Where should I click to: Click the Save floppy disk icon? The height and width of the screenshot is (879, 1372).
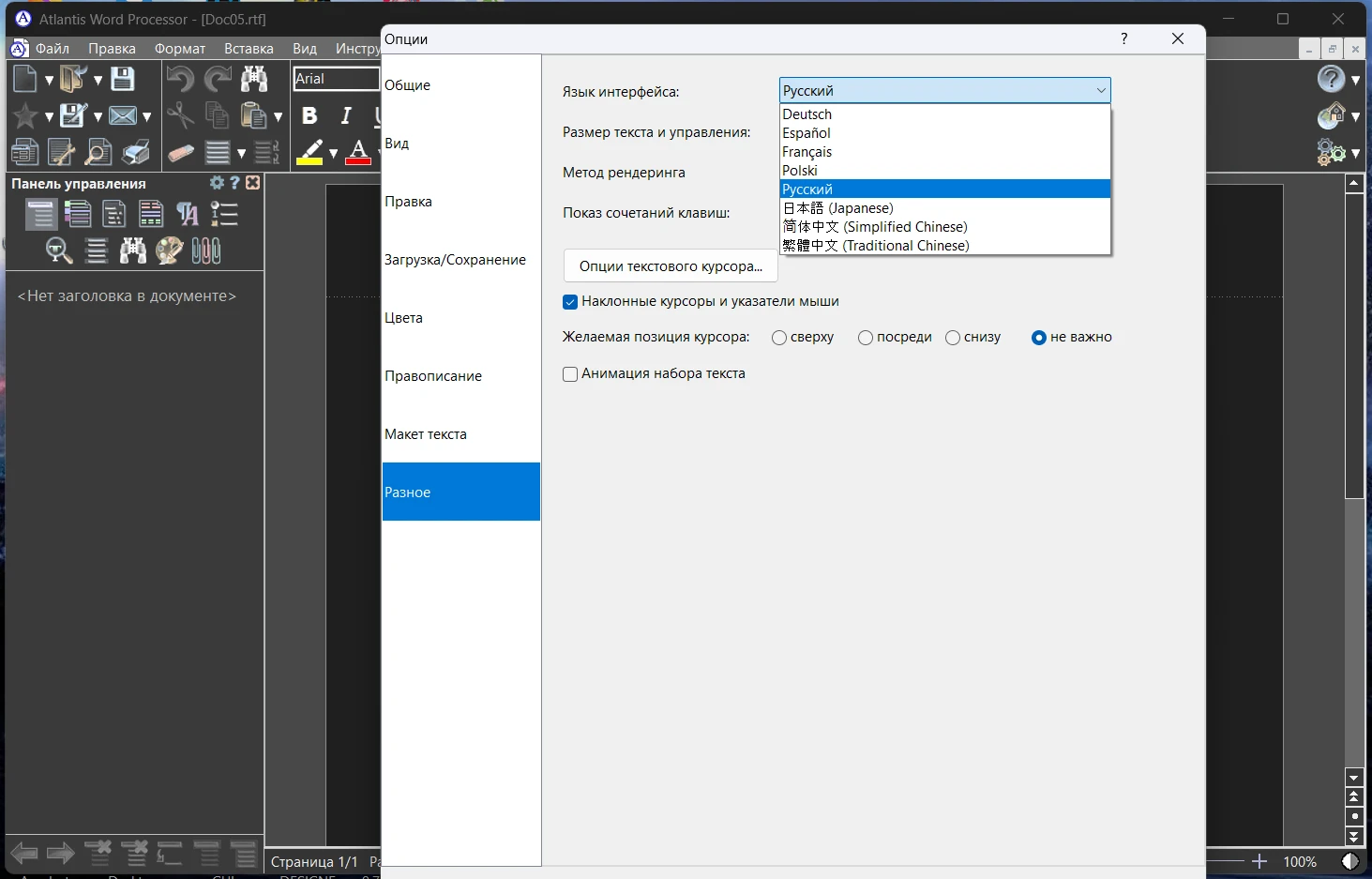point(123,80)
